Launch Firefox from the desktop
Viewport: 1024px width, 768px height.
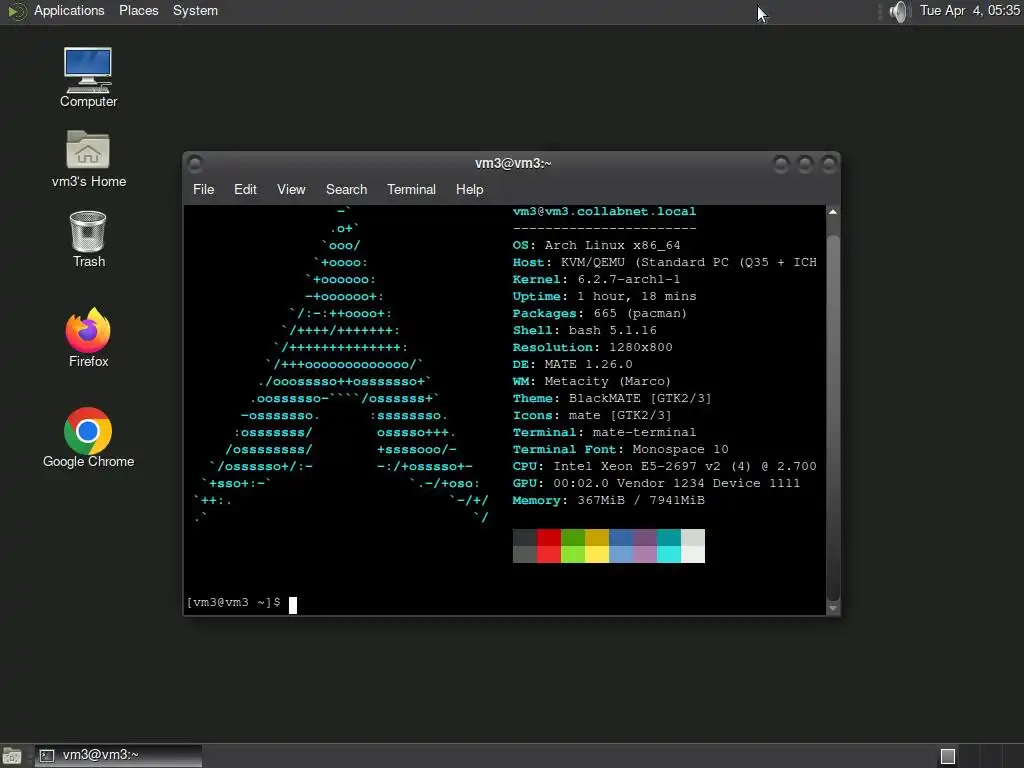88,338
